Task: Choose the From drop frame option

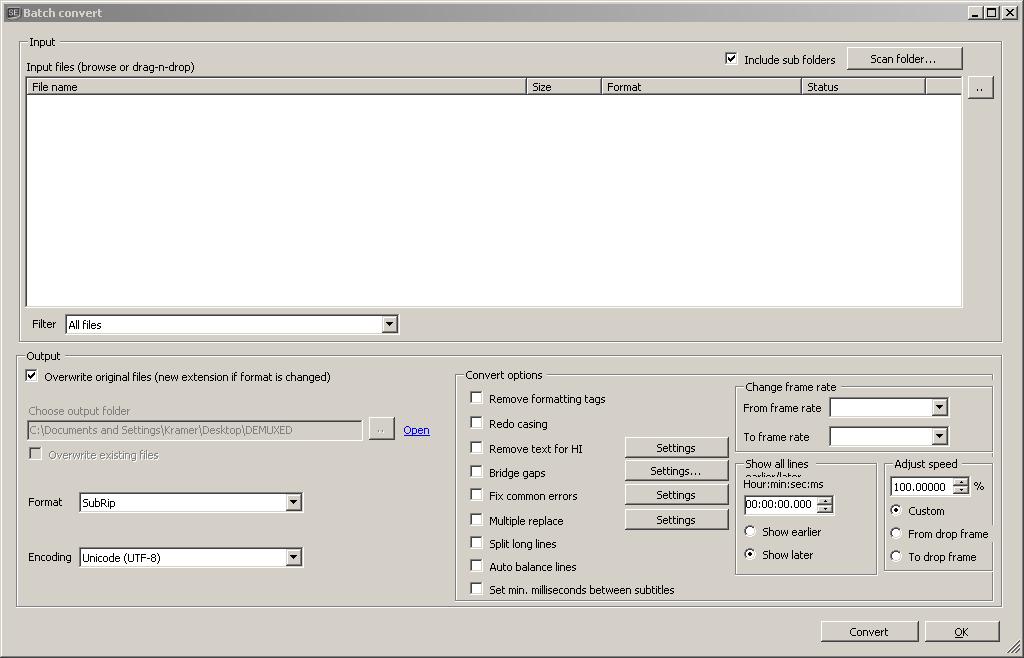Action: [896, 534]
